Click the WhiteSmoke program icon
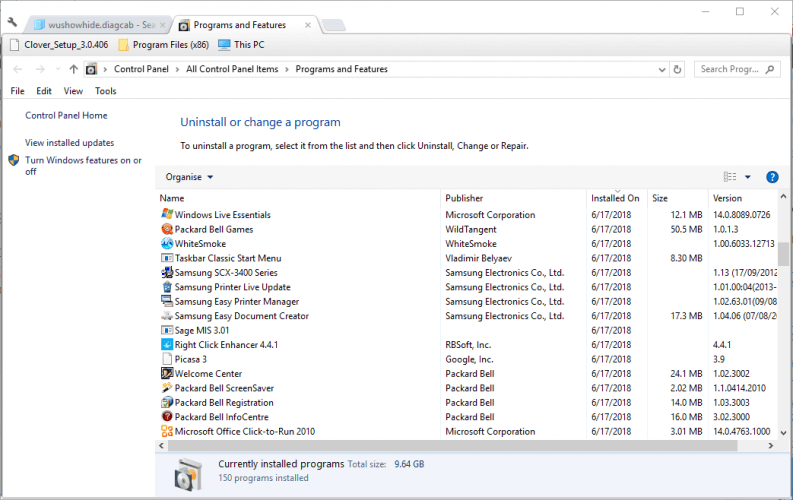 tap(167, 243)
